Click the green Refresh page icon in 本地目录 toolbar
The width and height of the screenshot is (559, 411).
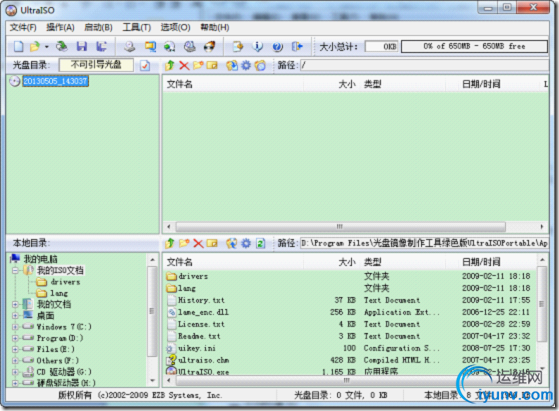(261, 243)
